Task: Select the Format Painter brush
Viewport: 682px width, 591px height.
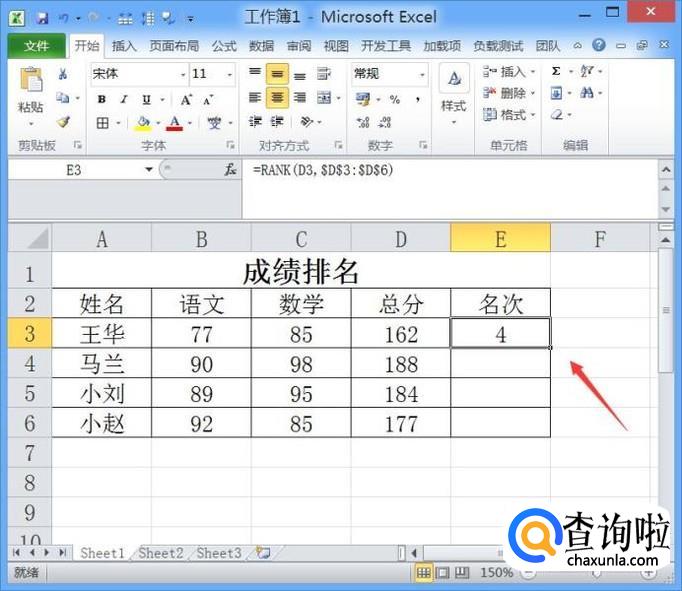Action: 64,122
